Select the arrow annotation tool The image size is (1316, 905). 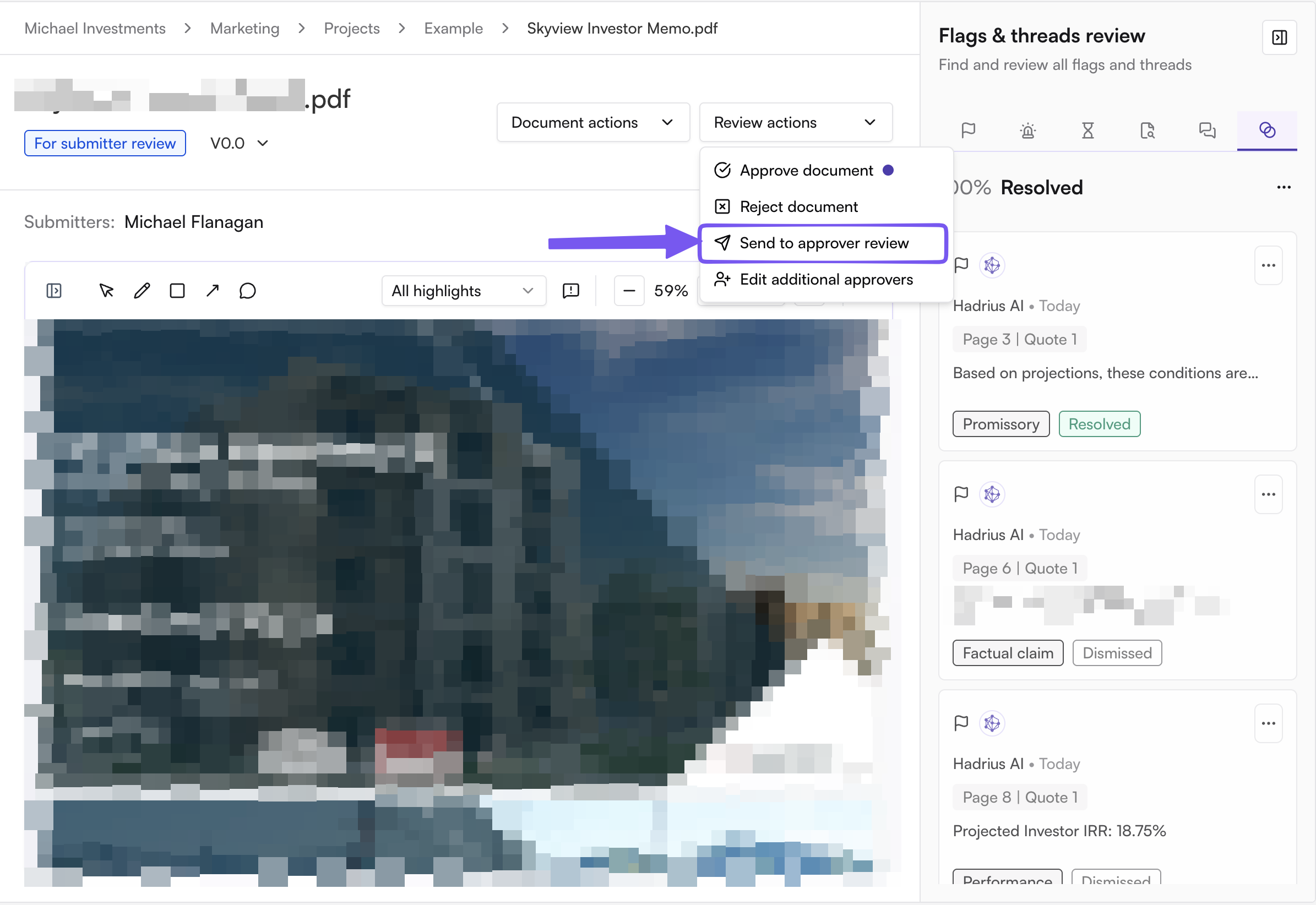pyautogui.click(x=213, y=291)
